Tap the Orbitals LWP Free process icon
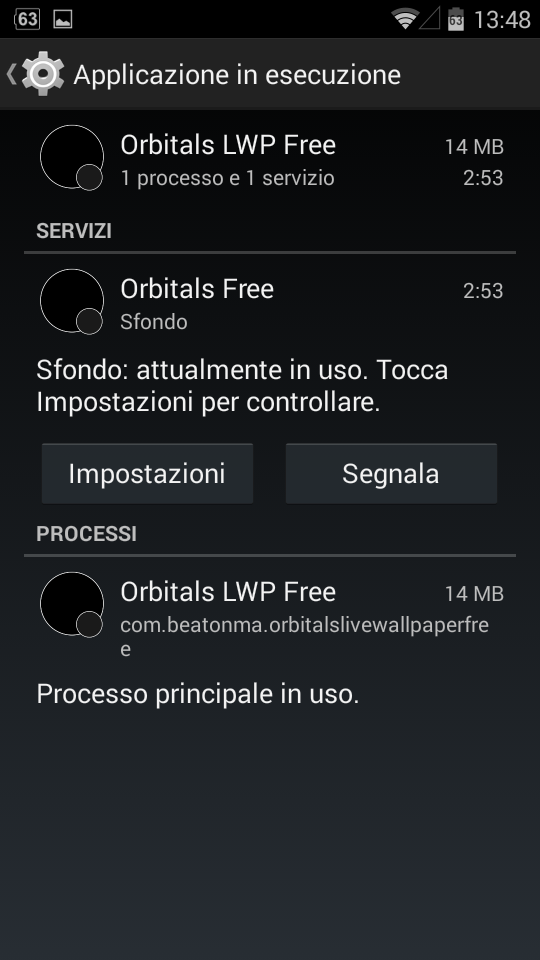This screenshot has width=540, height=960. (x=72, y=604)
